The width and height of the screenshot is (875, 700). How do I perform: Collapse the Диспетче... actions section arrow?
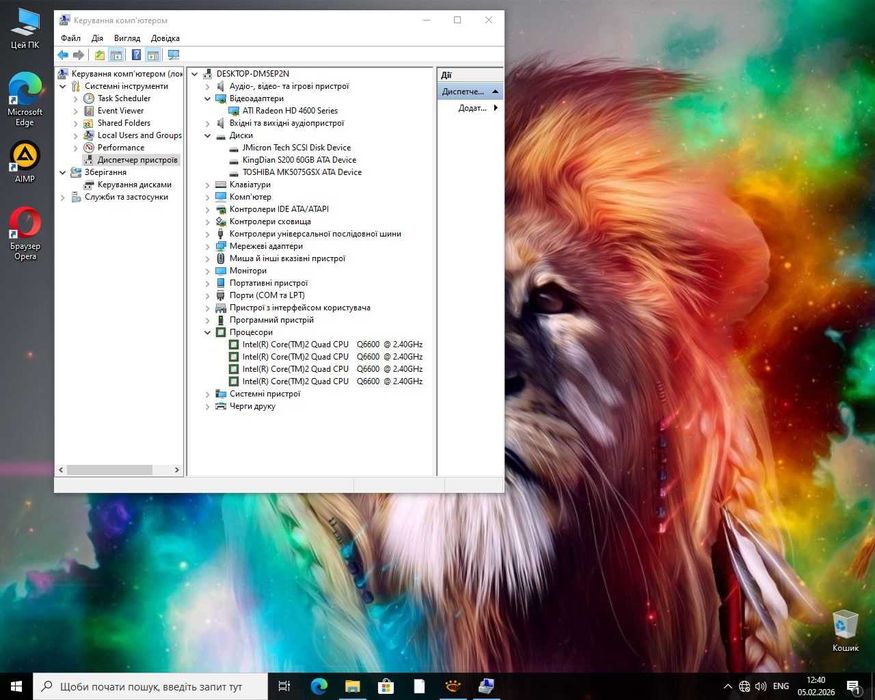[495, 91]
